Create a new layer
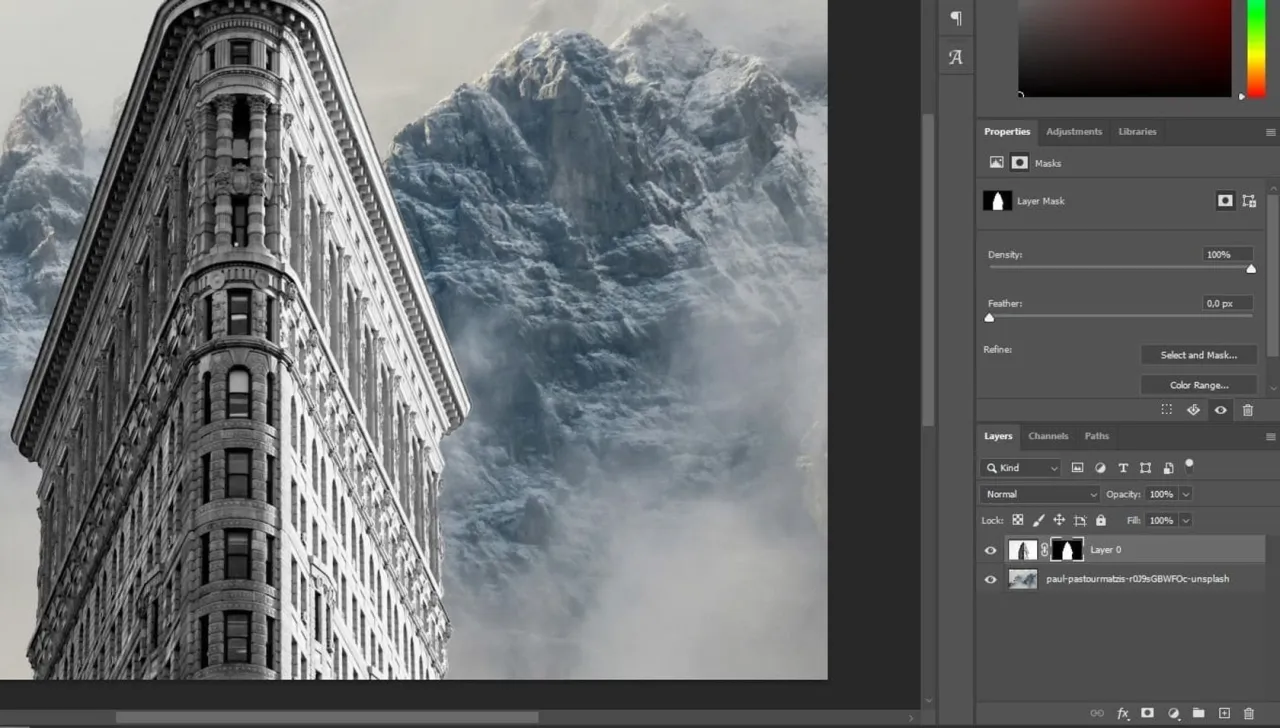 coord(1223,713)
